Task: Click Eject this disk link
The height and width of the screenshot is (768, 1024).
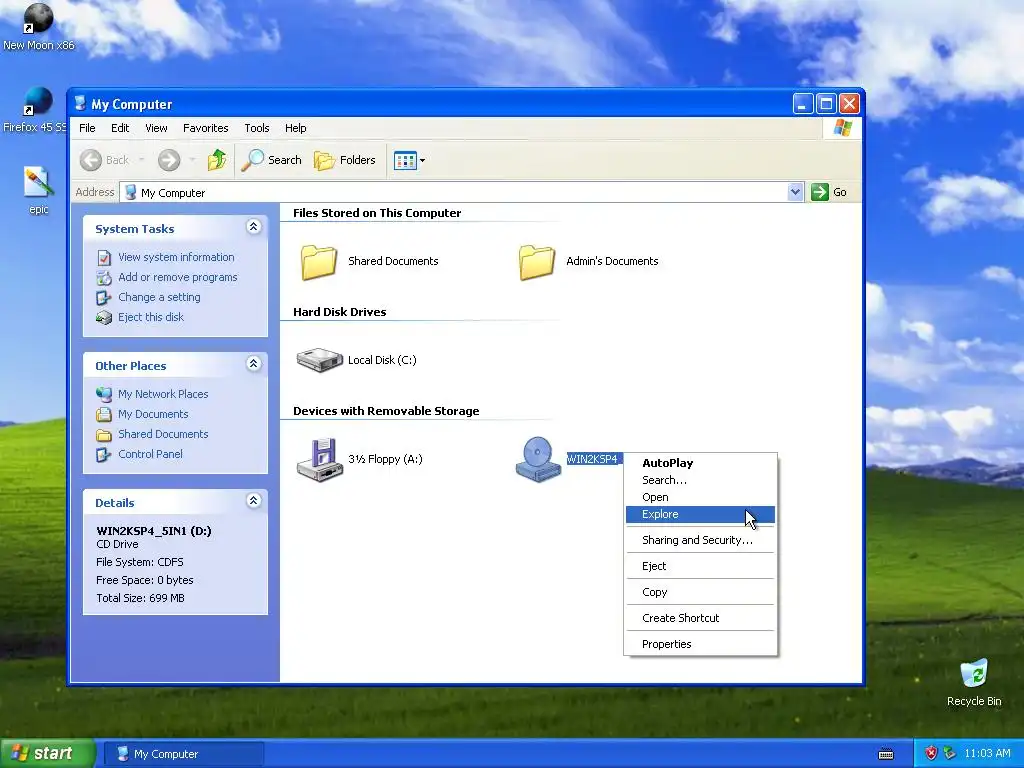Action: pyautogui.click(x=150, y=317)
